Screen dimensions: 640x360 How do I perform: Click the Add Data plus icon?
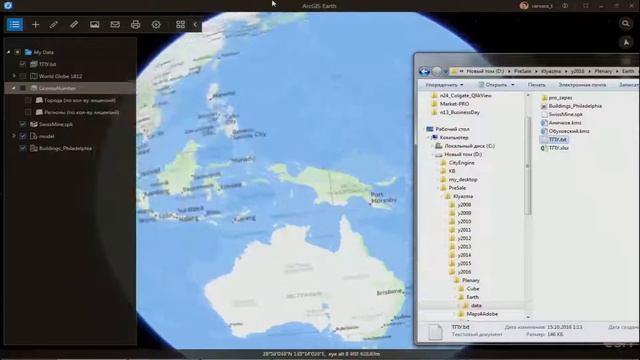pyautogui.click(x=36, y=24)
